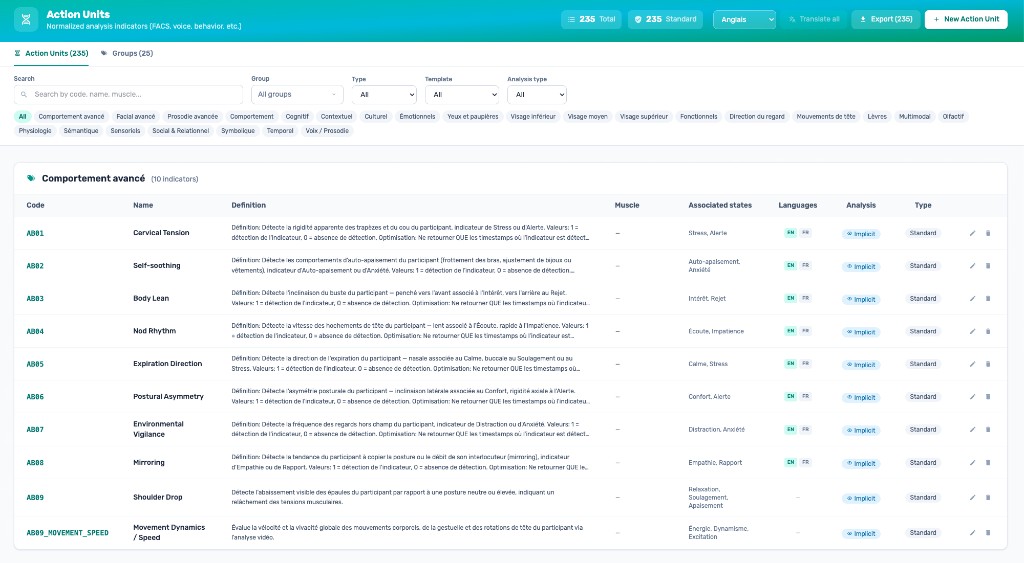Filter by Comportement avancé chip
This screenshot has width=1024, height=563.
click(71, 117)
